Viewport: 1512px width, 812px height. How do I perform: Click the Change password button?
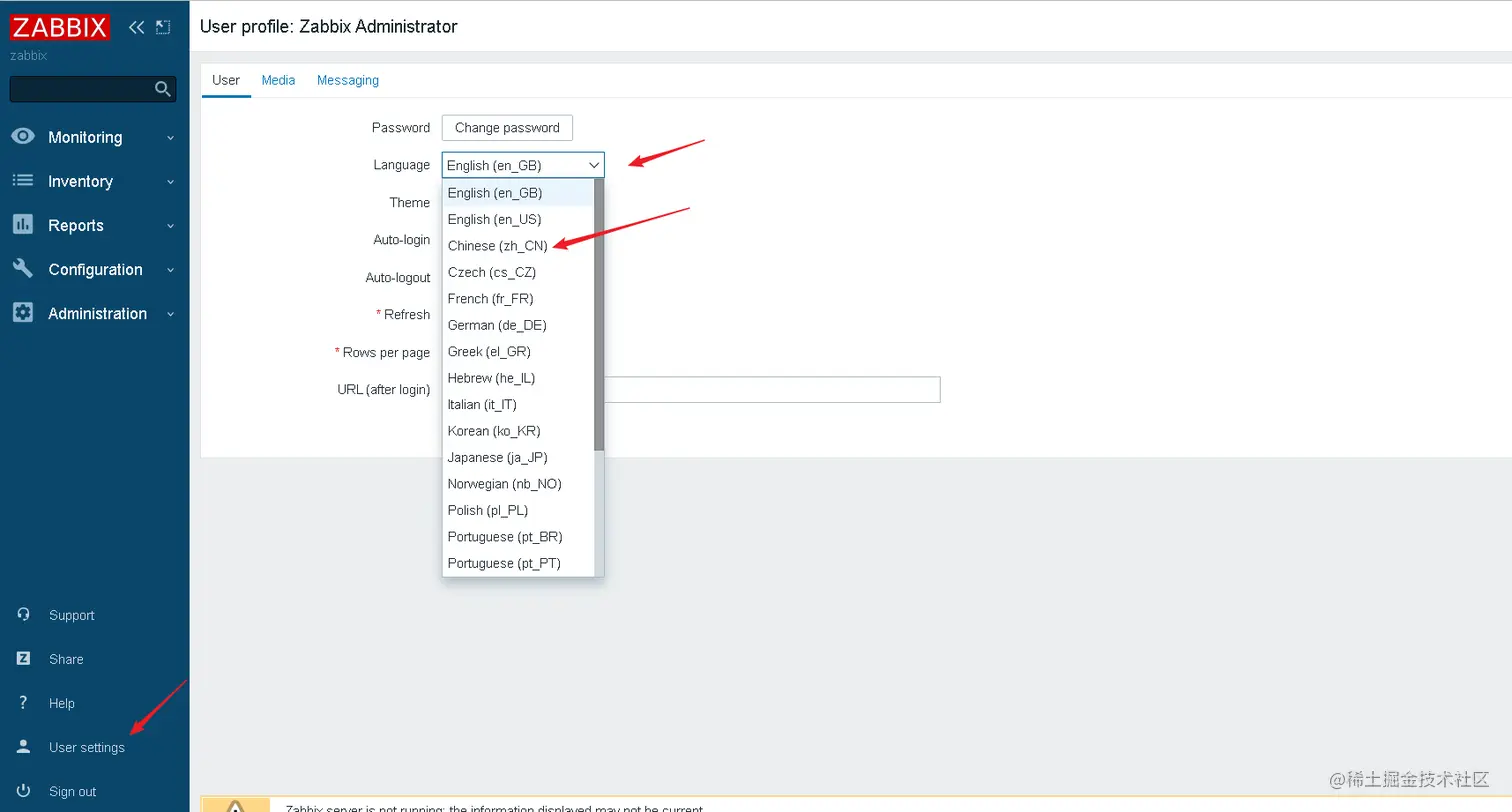[507, 128]
